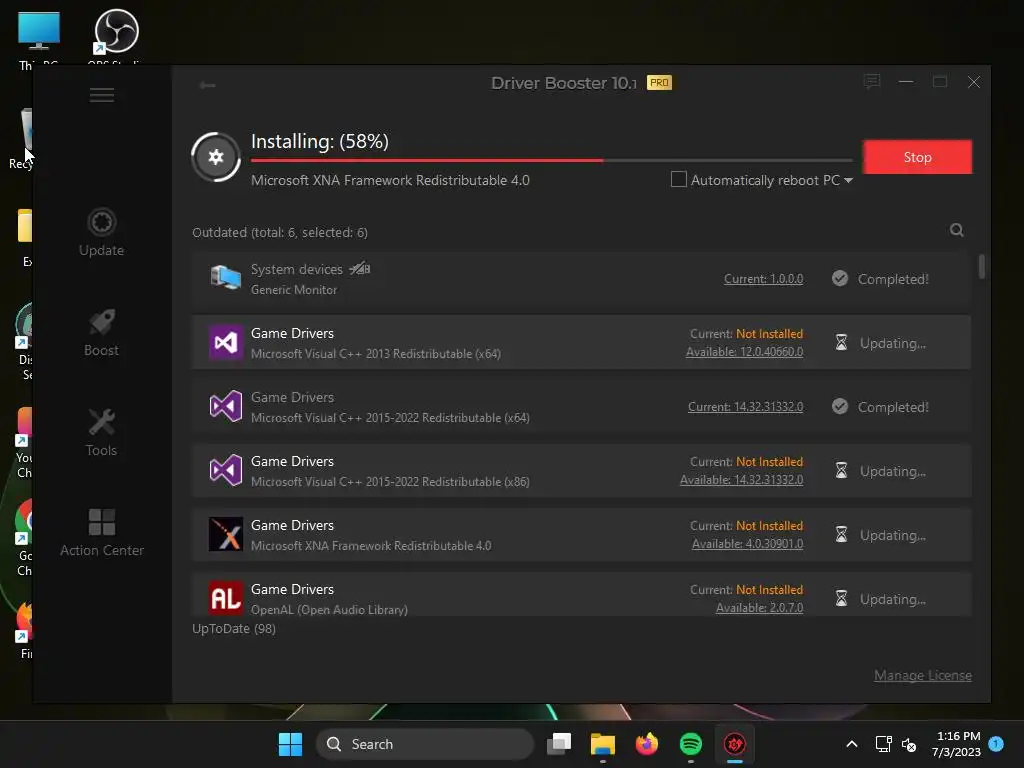Click the icon beside System devices label
Viewport: 1024px width, 768px height.
pyautogui.click(x=360, y=268)
